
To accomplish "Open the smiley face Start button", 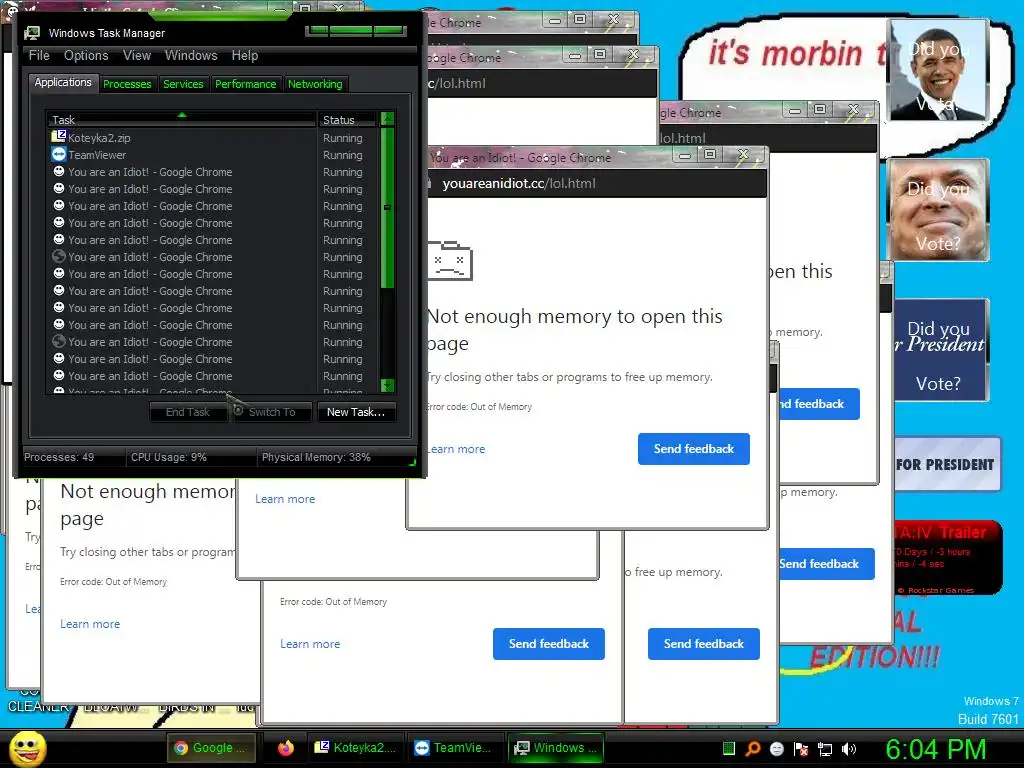I will coord(27,748).
